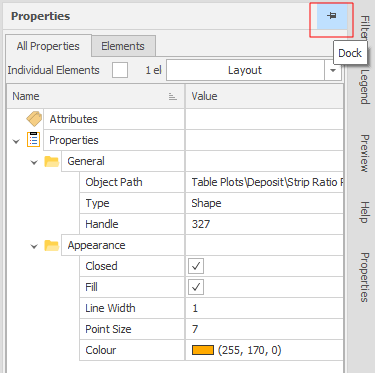Switch to the Elements tab
This screenshot has width=375, height=373.
(x=123, y=46)
